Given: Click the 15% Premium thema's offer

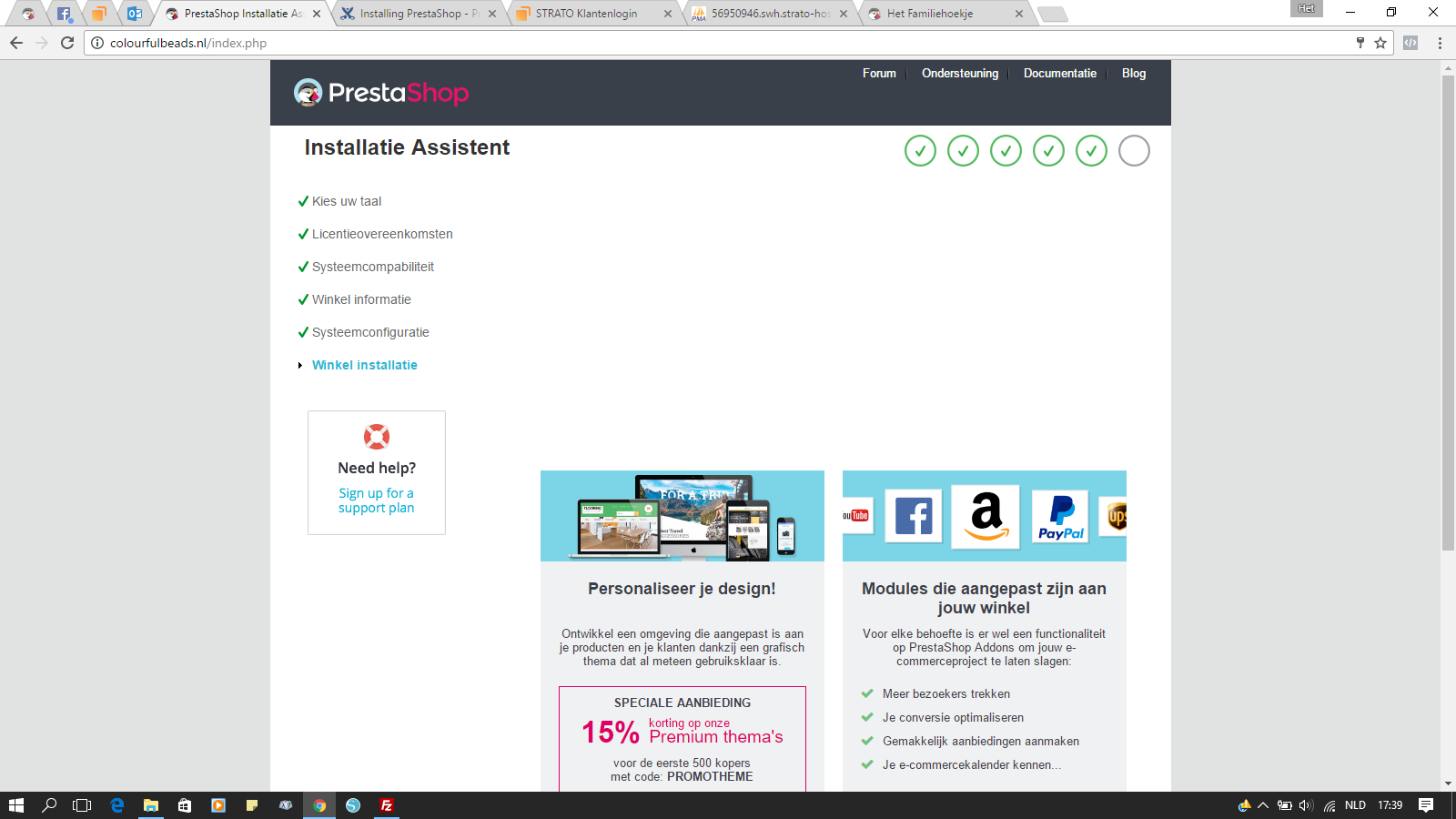Looking at the screenshot, I should pyautogui.click(x=682, y=732).
